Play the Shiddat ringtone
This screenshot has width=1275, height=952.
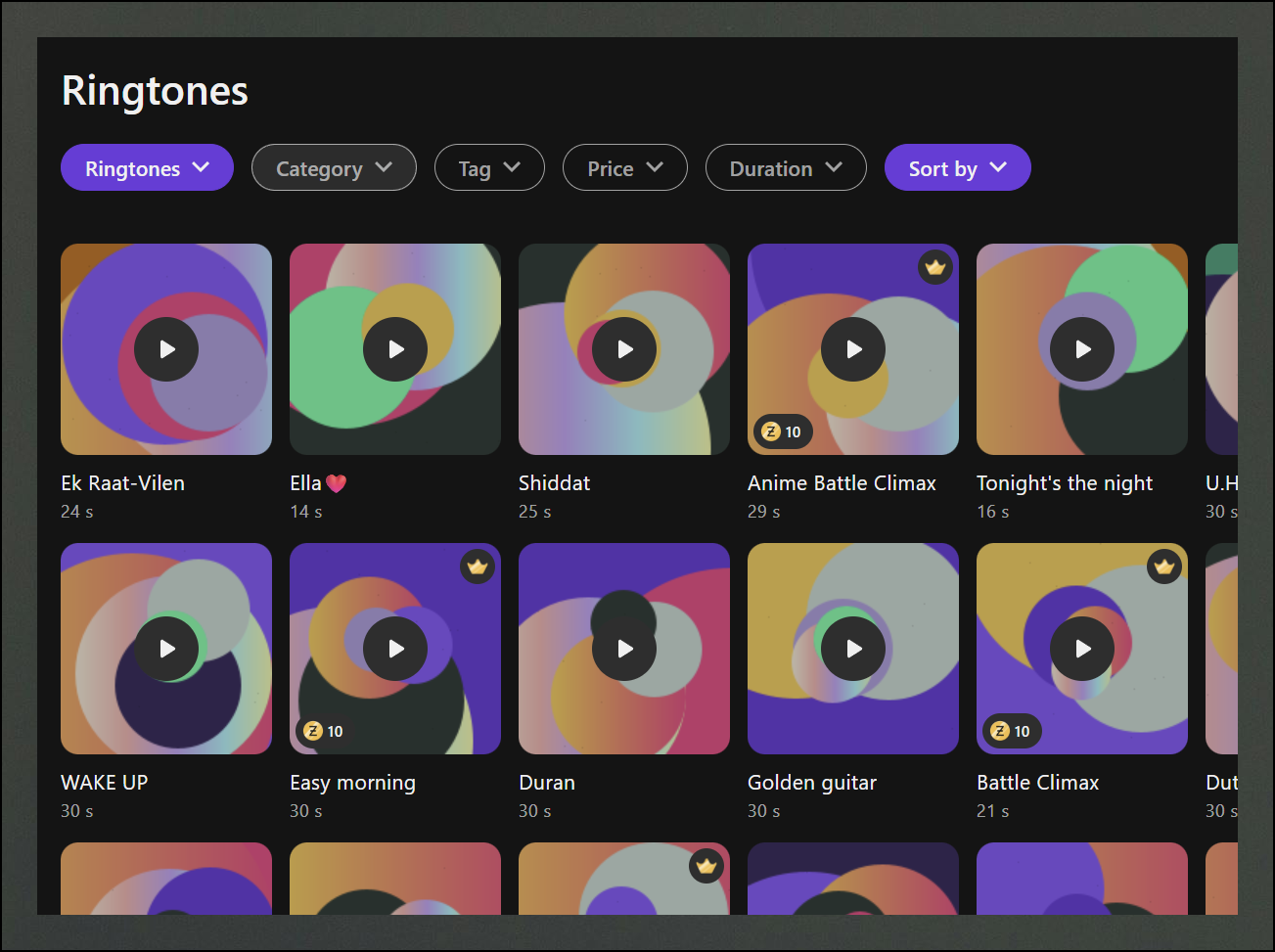coord(624,349)
